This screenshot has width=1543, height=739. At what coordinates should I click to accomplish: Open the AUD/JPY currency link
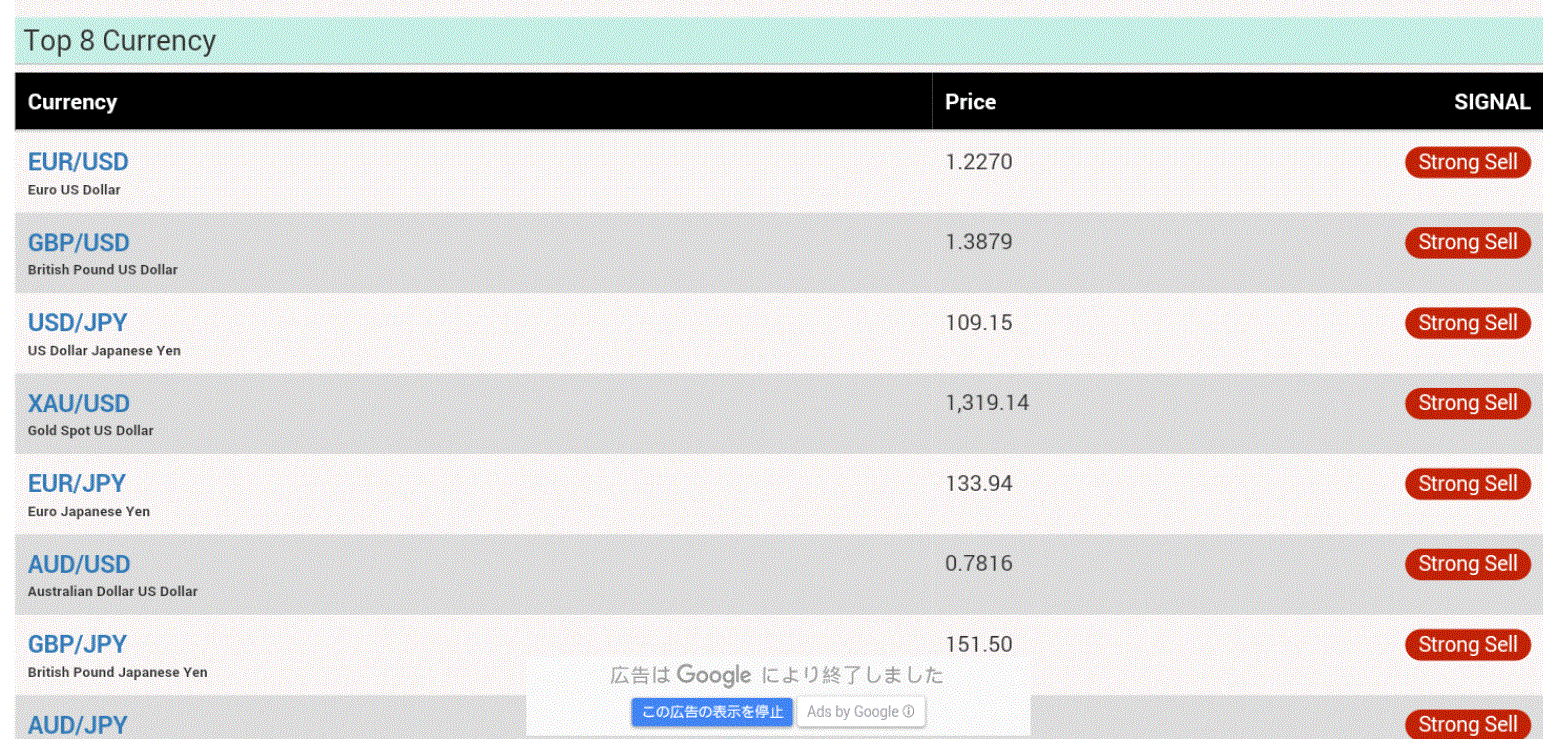[x=77, y=725]
